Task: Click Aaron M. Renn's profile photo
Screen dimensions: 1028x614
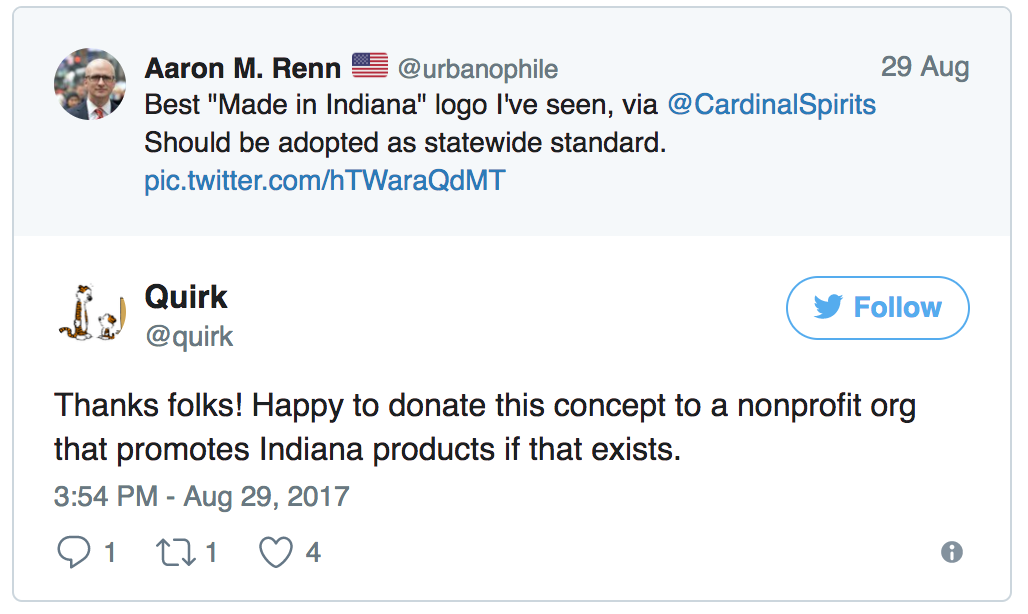Action: (x=90, y=85)
